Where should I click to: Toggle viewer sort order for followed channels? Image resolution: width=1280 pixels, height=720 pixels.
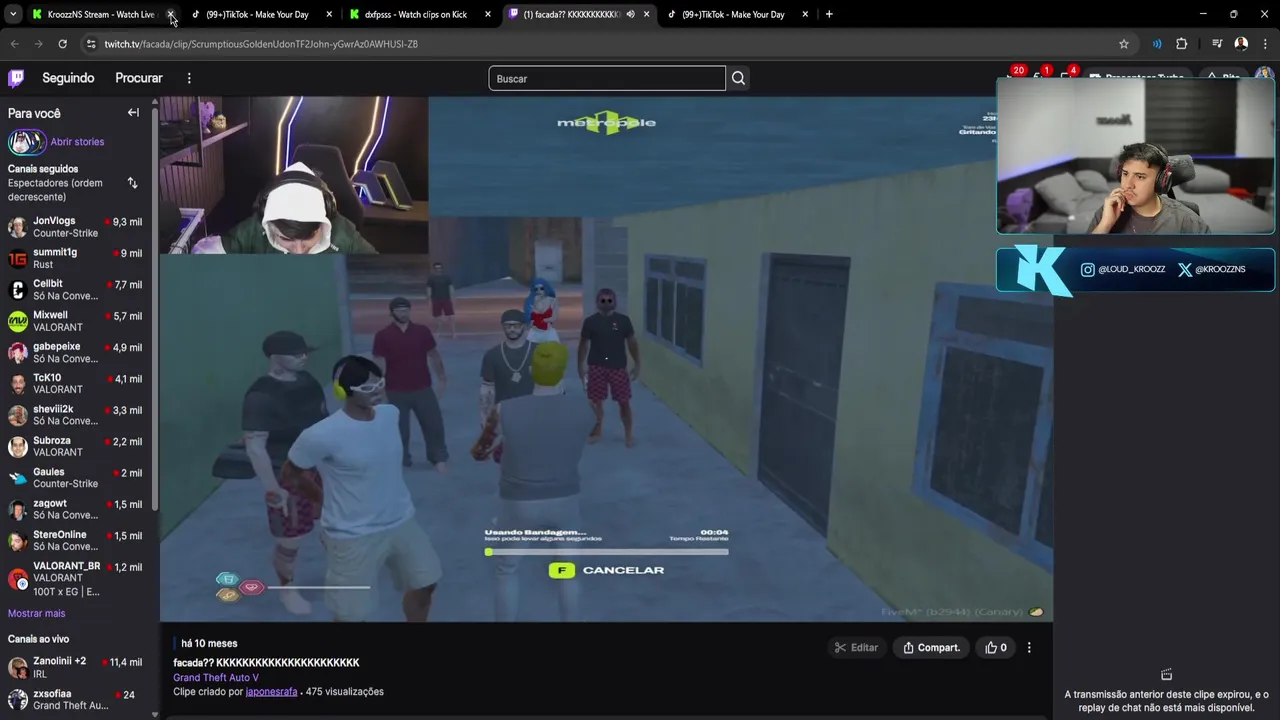tap(132, 183)
